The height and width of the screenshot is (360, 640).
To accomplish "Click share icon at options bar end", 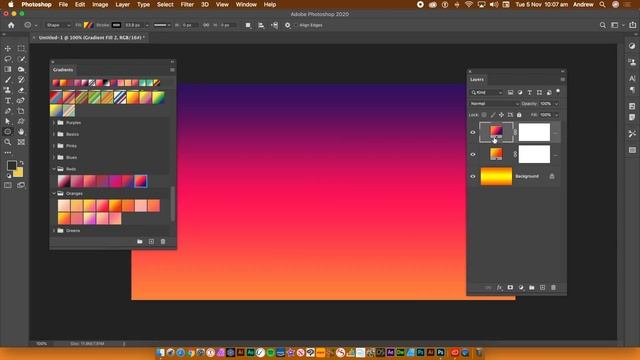I will pos(632,25).
